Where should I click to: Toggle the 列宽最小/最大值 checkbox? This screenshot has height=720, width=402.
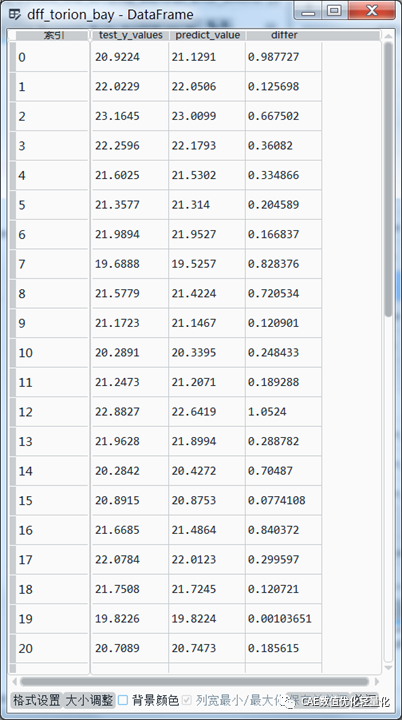186,700
